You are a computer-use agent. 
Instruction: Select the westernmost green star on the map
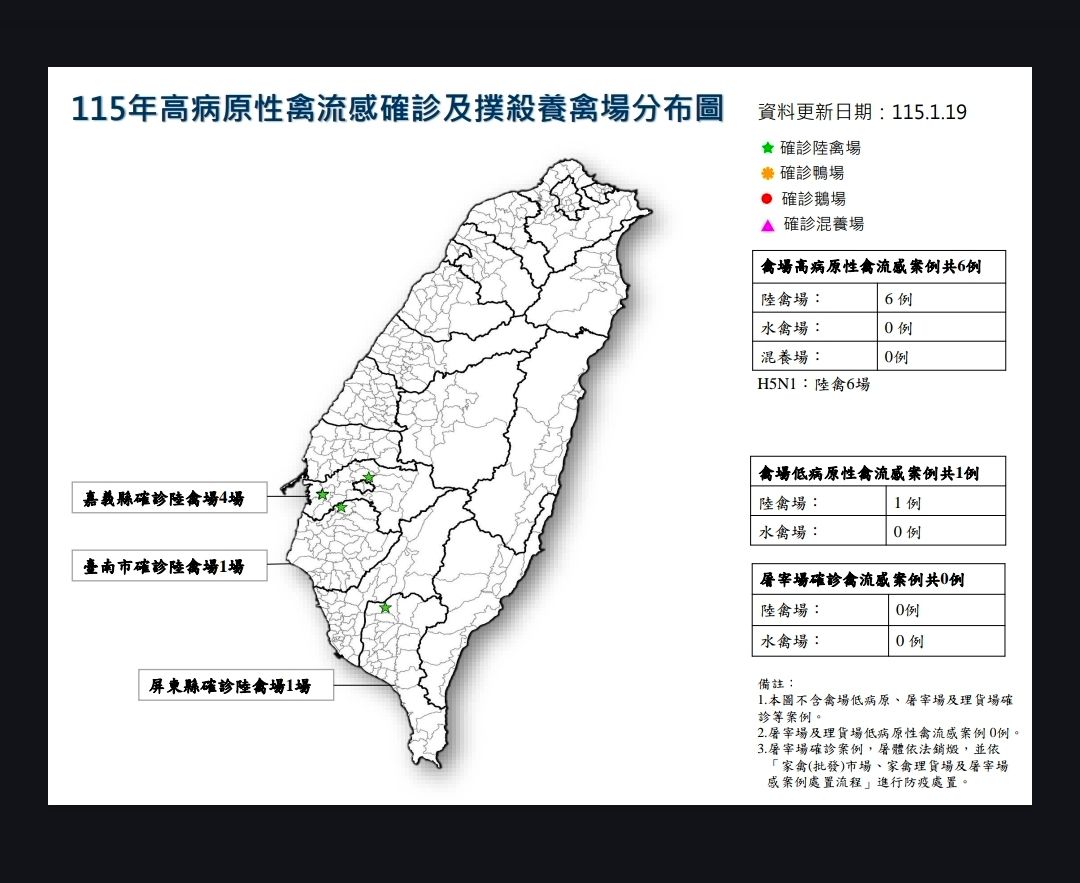(322, 494)
